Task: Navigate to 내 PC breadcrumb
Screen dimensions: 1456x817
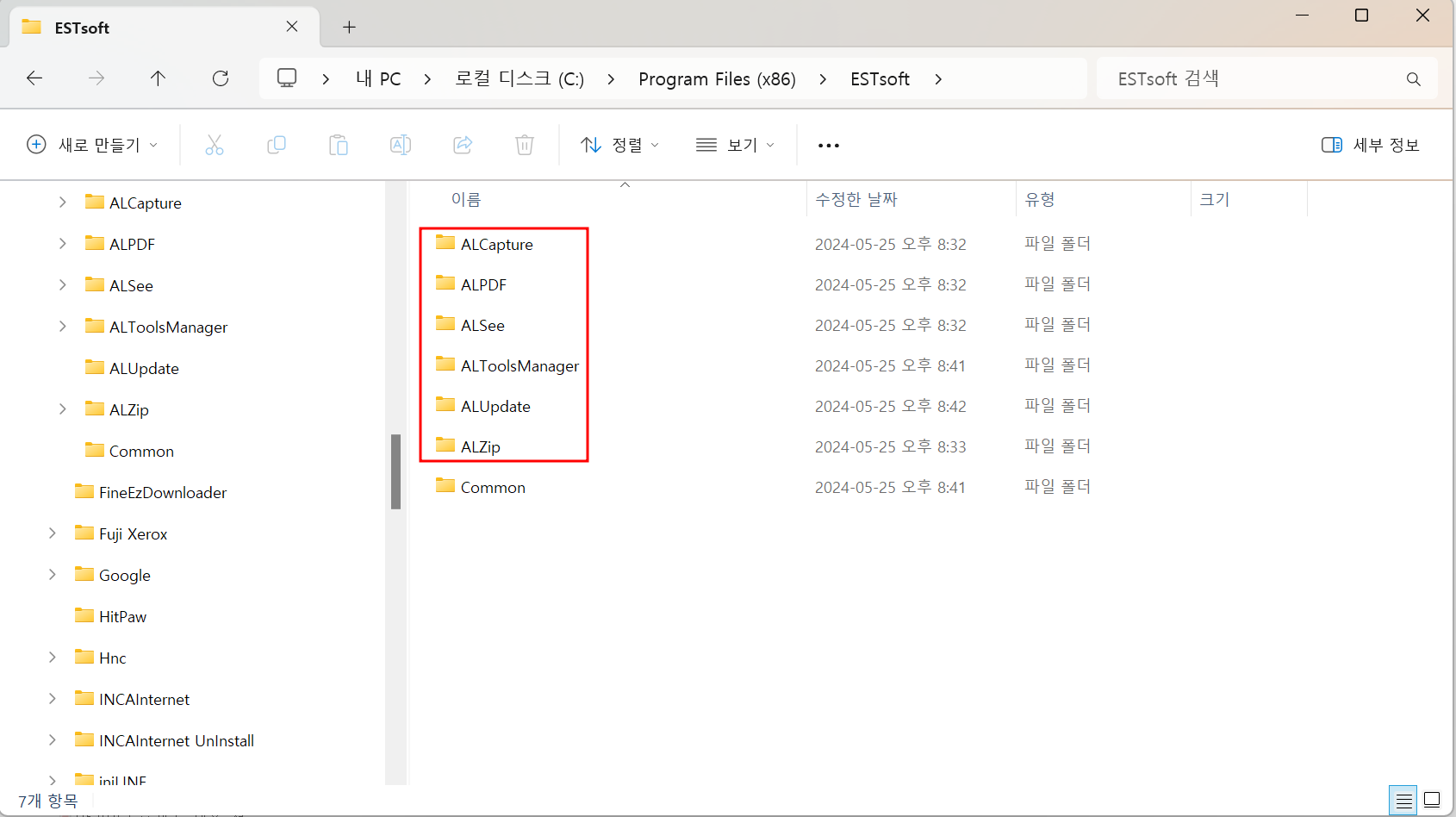Action: point(378,79)
